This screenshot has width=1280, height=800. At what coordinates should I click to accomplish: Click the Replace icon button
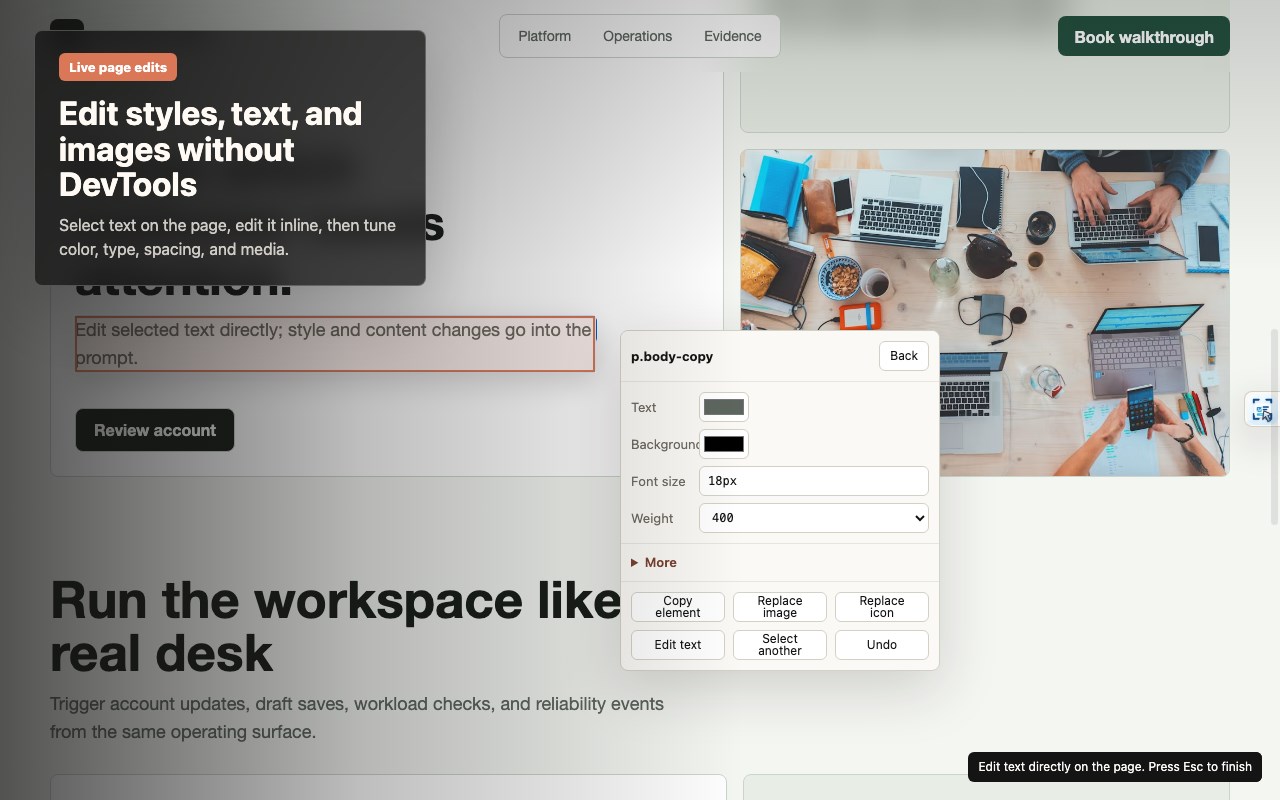(x=882, y=607)
